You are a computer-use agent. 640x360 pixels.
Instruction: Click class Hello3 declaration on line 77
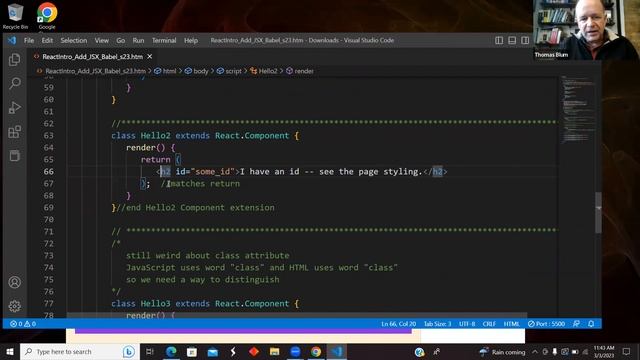[x=205, y=304]
